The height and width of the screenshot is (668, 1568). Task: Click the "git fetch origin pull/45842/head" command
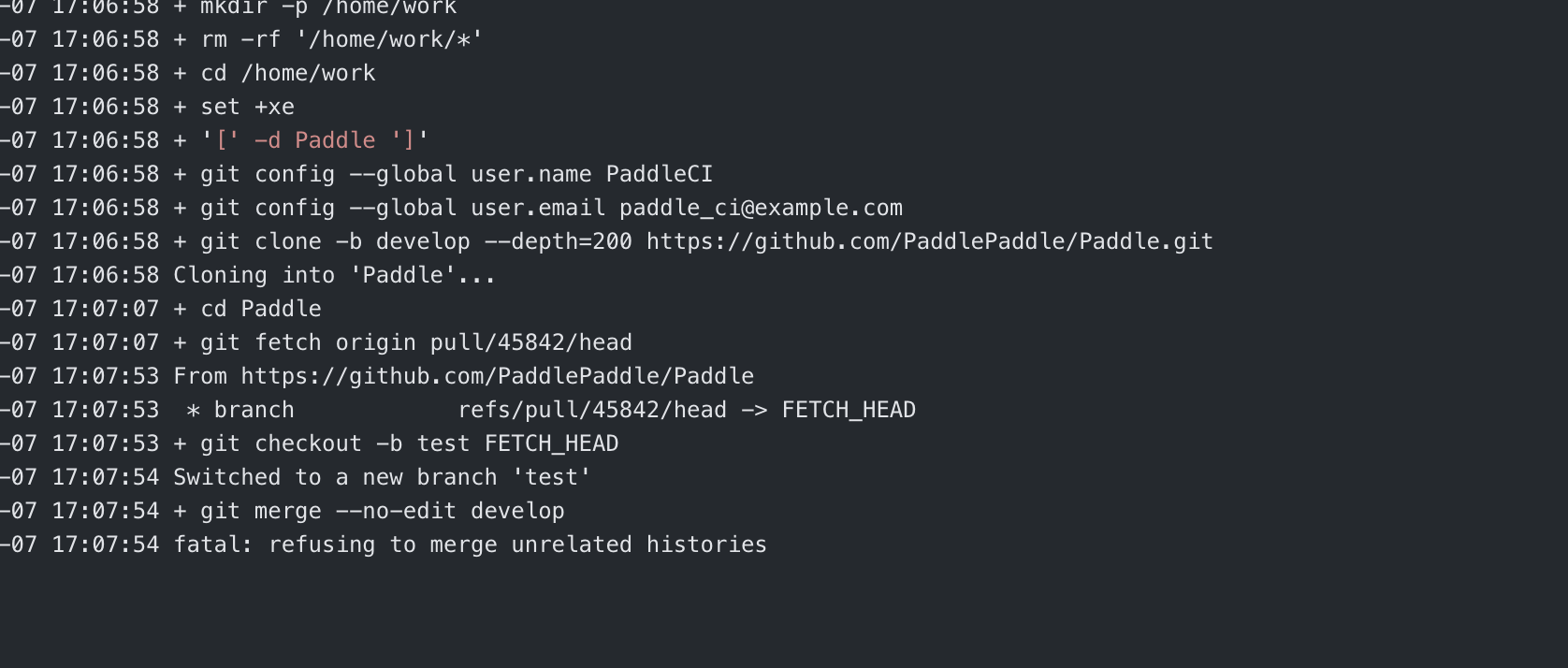(x=415, y=342)
